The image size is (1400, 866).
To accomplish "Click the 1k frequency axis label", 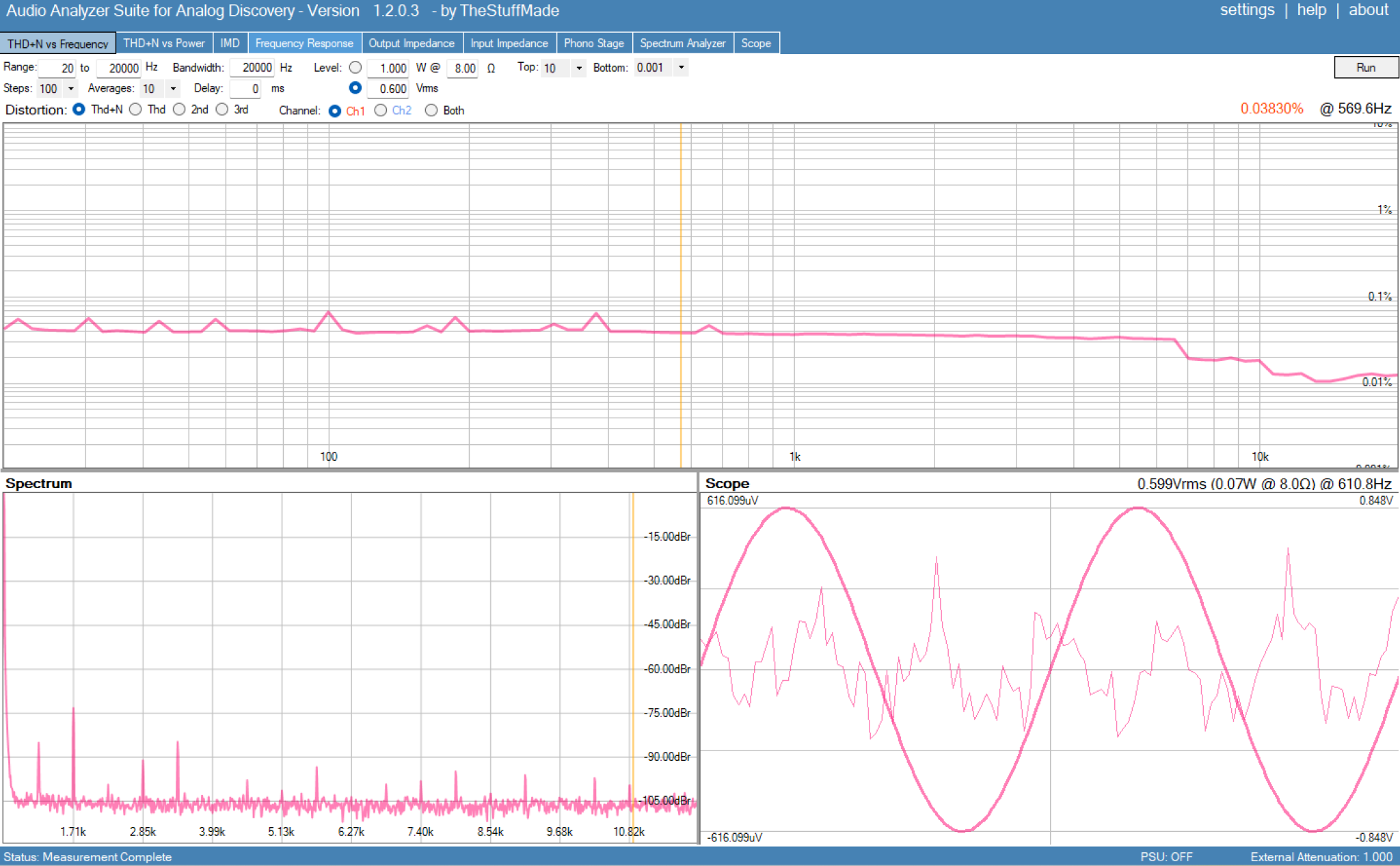I will (795, 457).
